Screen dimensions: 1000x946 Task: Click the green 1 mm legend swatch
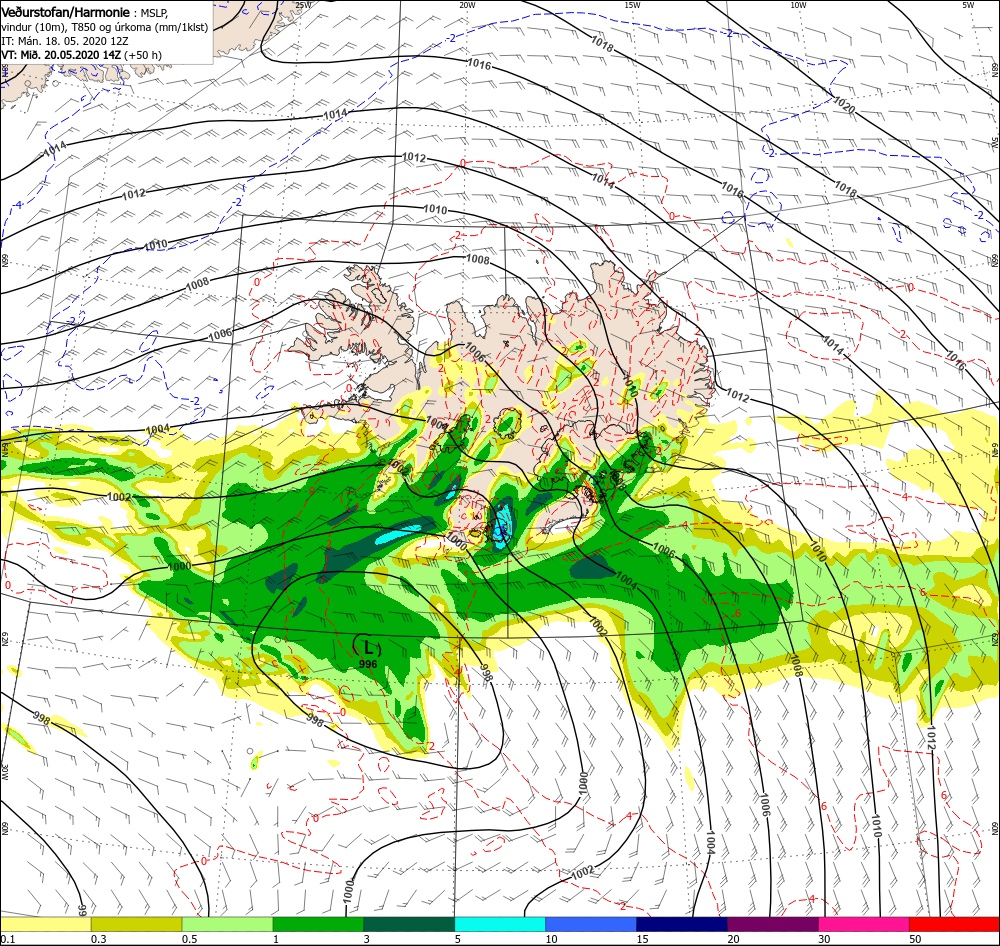[318, 924]
